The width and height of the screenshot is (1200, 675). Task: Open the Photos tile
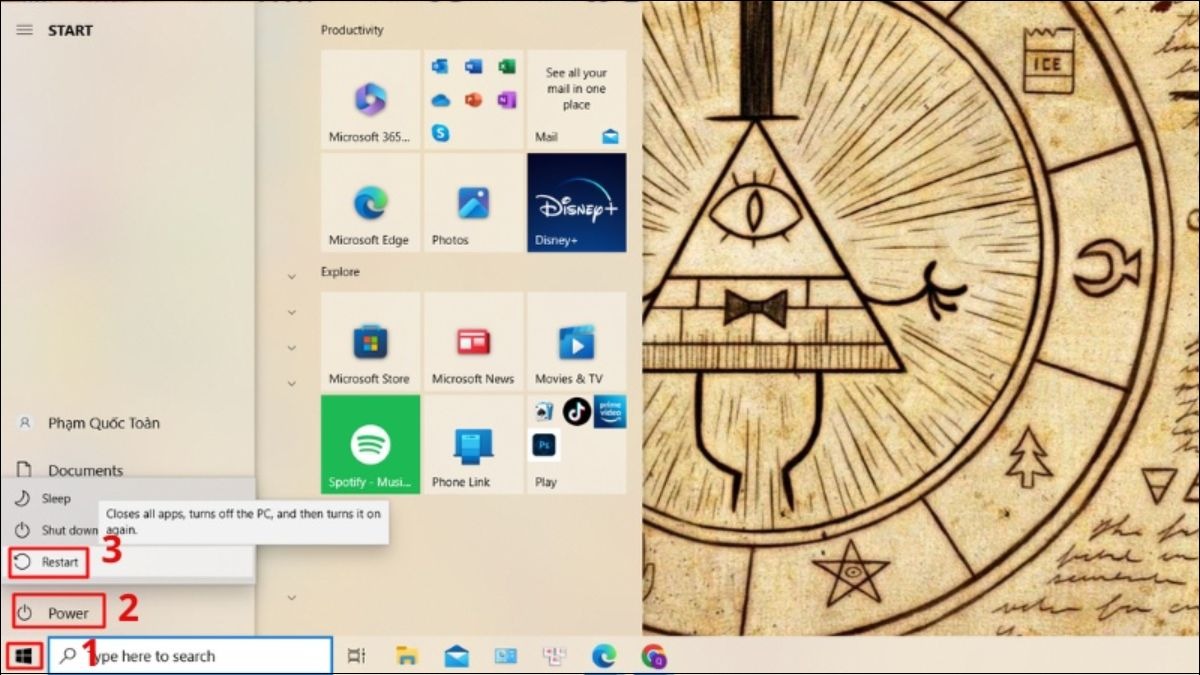coord(473,202)
